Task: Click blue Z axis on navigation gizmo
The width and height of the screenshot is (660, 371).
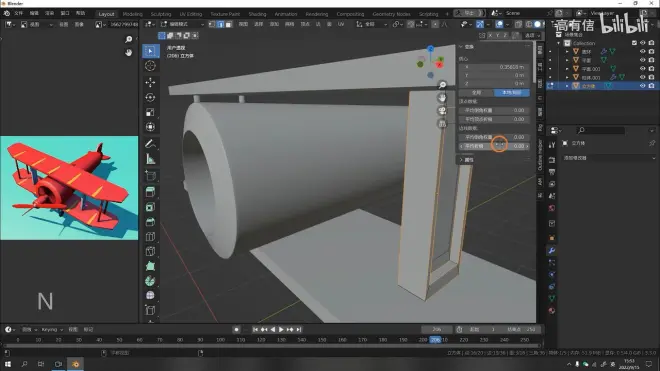Action: pos(430,49)
